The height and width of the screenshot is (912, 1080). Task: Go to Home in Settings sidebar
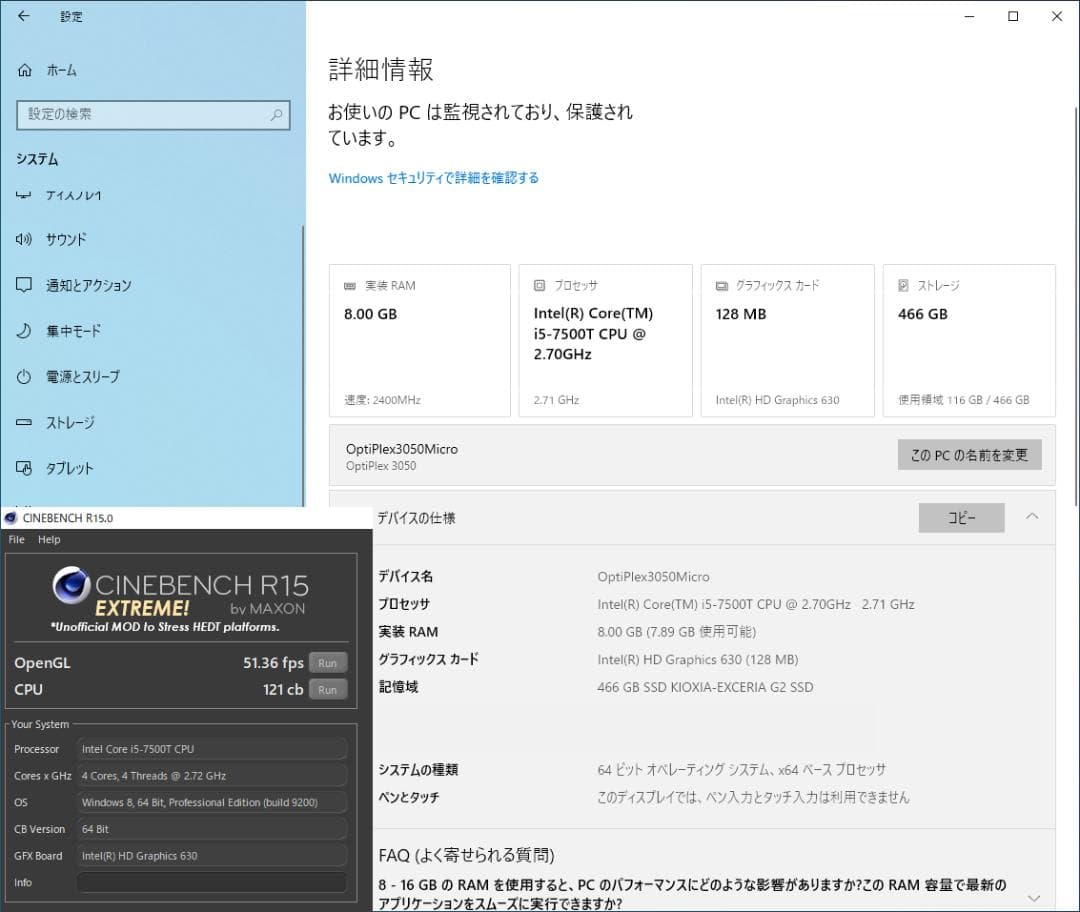pos(60,70)
